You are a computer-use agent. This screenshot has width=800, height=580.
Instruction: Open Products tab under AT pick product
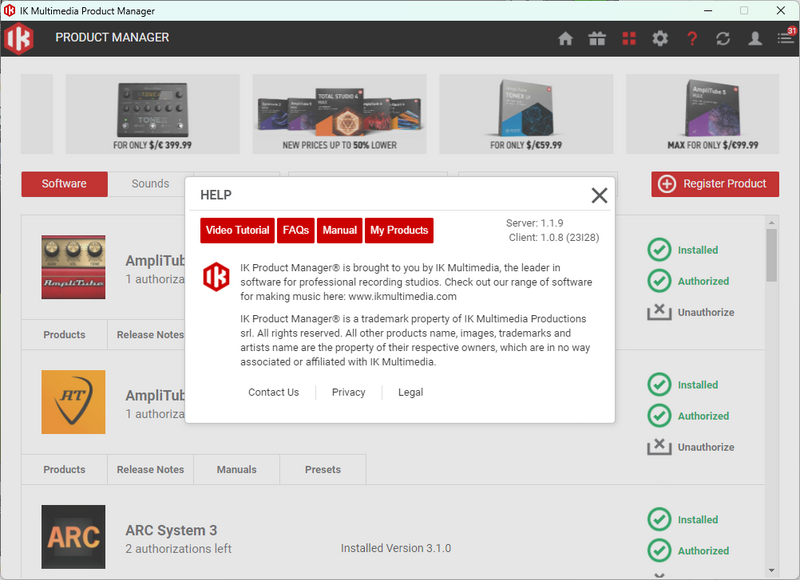pyautogui.click(x=64, y=469)
